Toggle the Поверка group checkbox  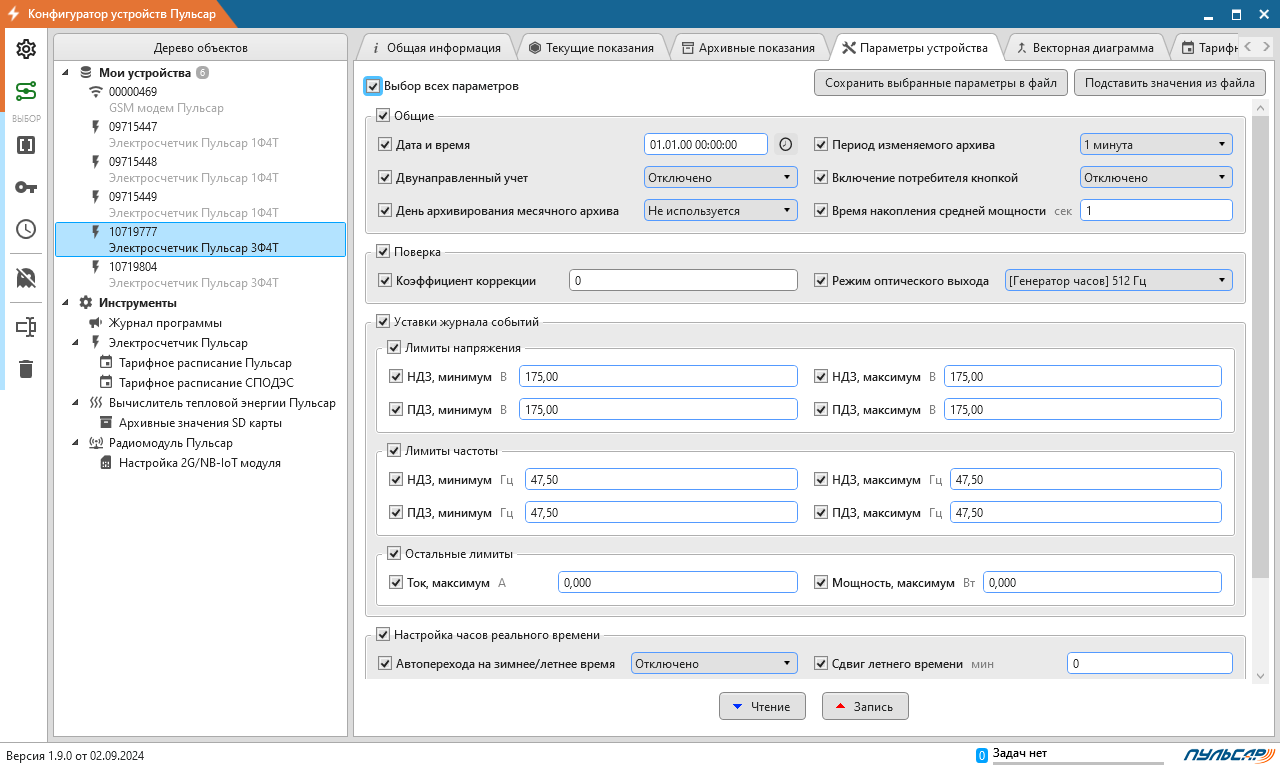coord(383,252)
